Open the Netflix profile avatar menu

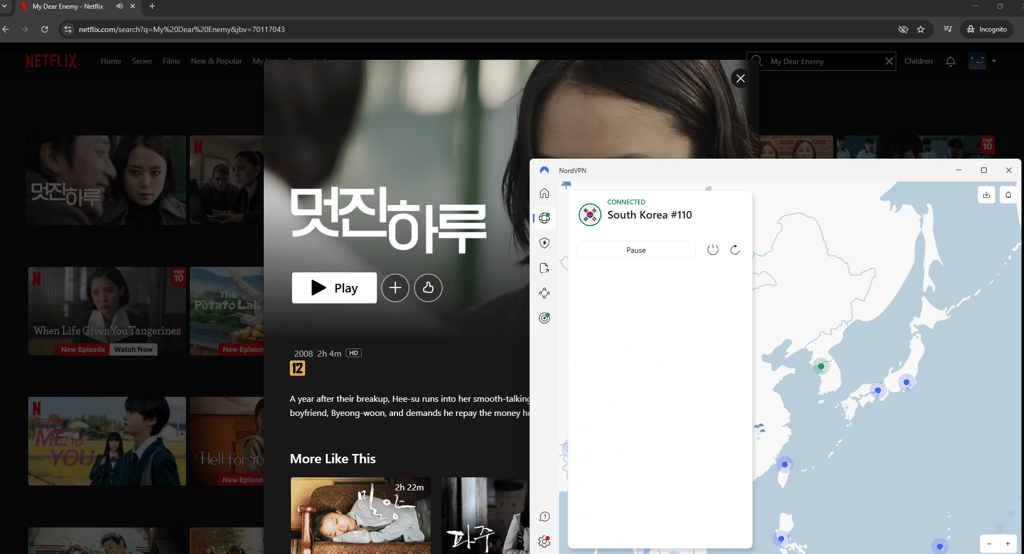[x=977, y=61]
